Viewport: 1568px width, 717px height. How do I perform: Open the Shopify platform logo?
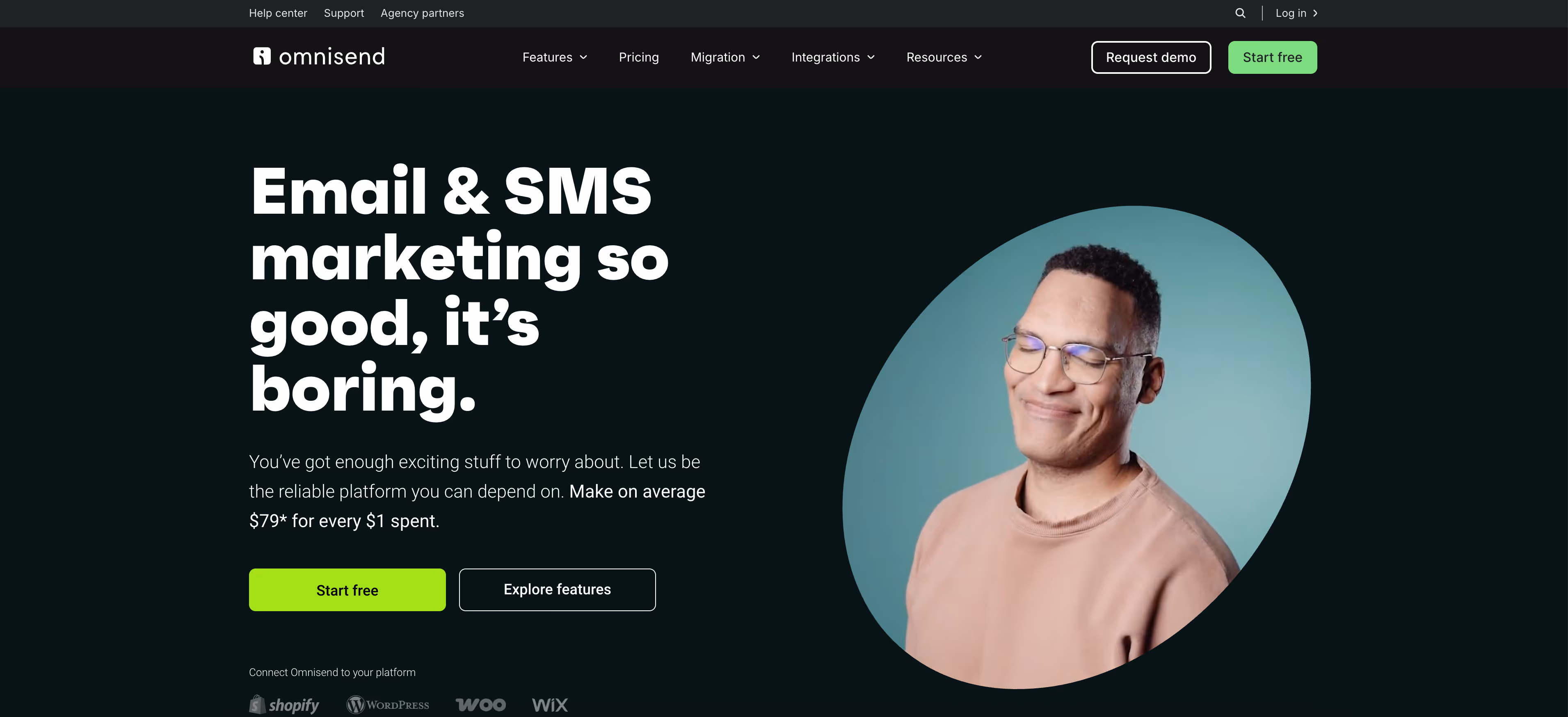[283, 705]
